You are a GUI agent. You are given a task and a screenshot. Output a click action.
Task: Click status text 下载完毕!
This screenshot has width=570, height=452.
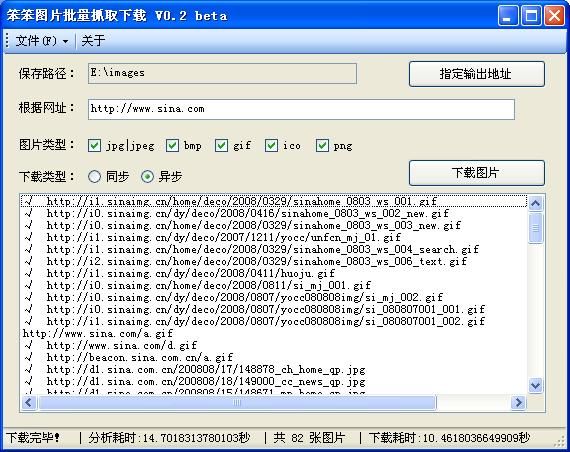point(33,437)
